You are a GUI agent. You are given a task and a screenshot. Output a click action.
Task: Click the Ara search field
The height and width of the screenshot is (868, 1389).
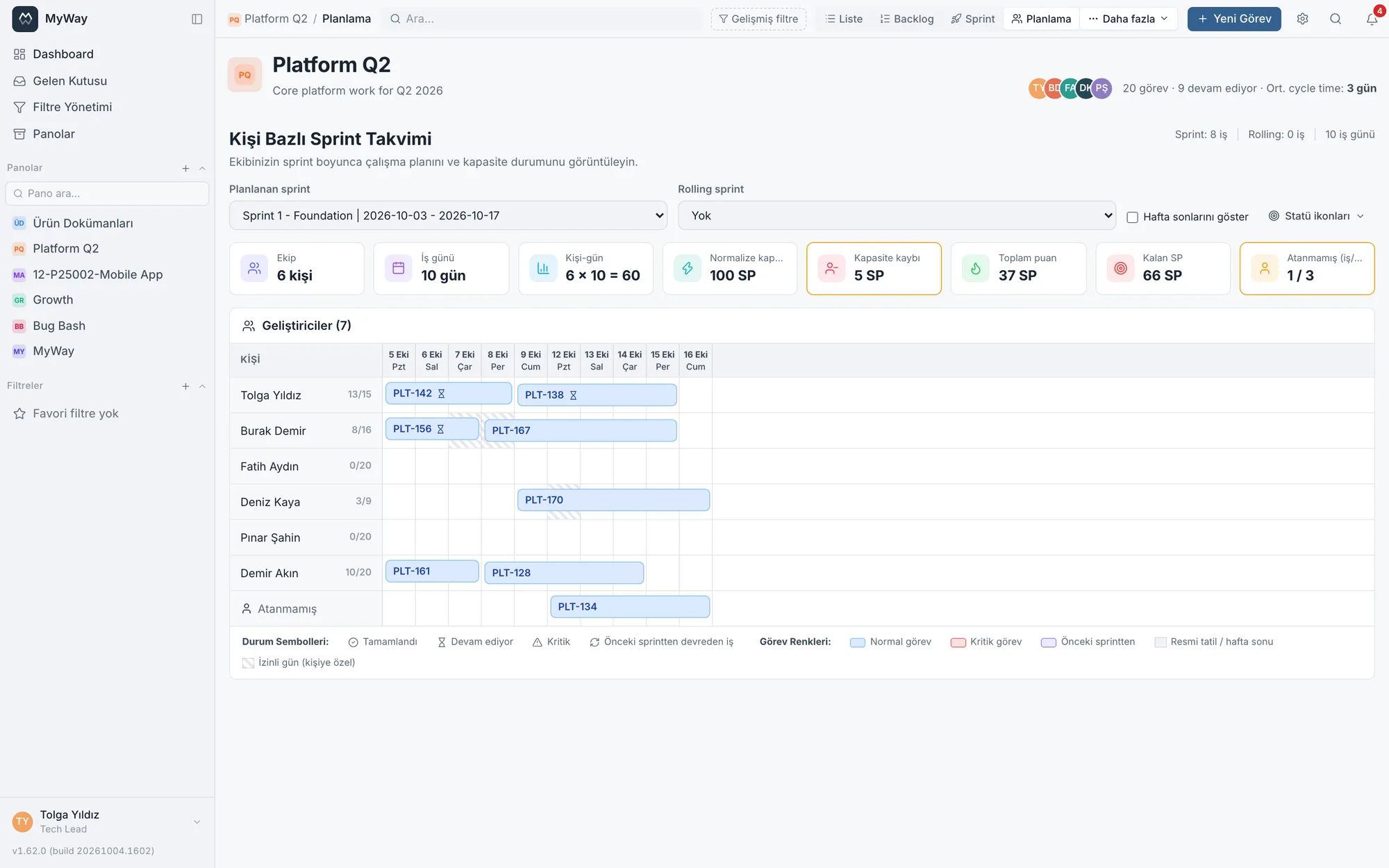click(542, 19)
